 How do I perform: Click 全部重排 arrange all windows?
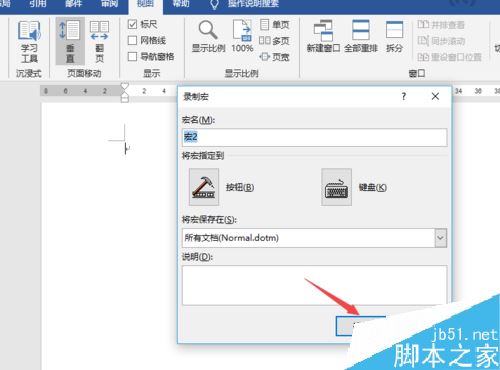tap(361, 37)
